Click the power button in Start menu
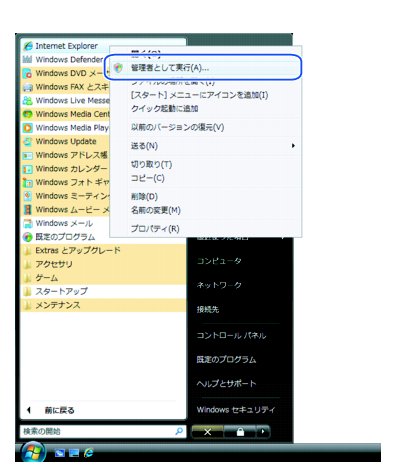395x474 pixels. 207,432
